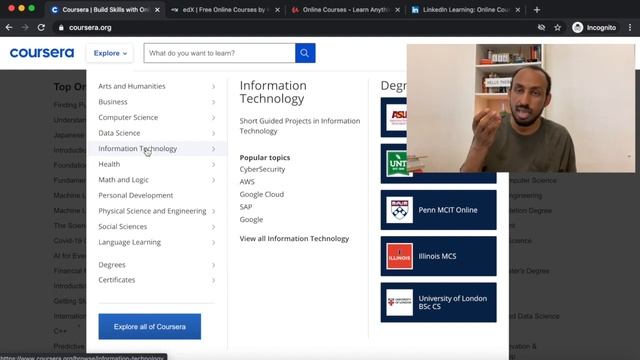640x360 pixels.
Task: Open the Penn MCIT Online degree card
Action: 439,210
